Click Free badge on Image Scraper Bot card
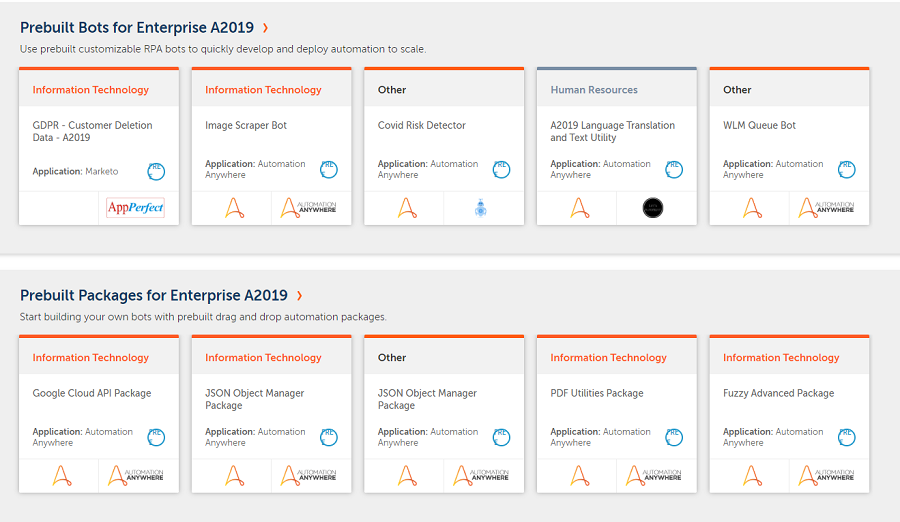Screen dimensions: 900x522 (x=328, y=169)
